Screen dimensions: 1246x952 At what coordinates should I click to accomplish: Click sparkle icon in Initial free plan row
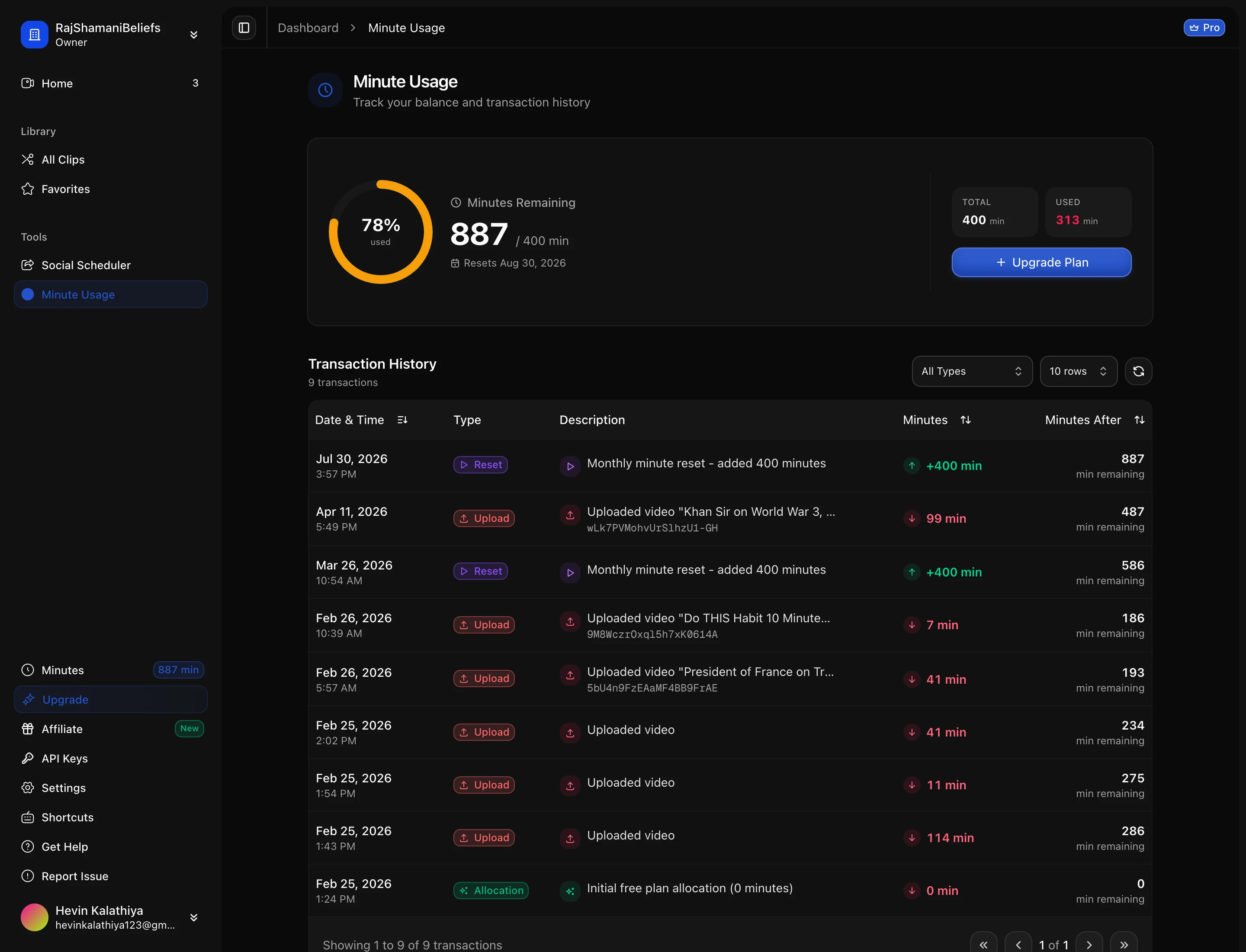[570, 891]
